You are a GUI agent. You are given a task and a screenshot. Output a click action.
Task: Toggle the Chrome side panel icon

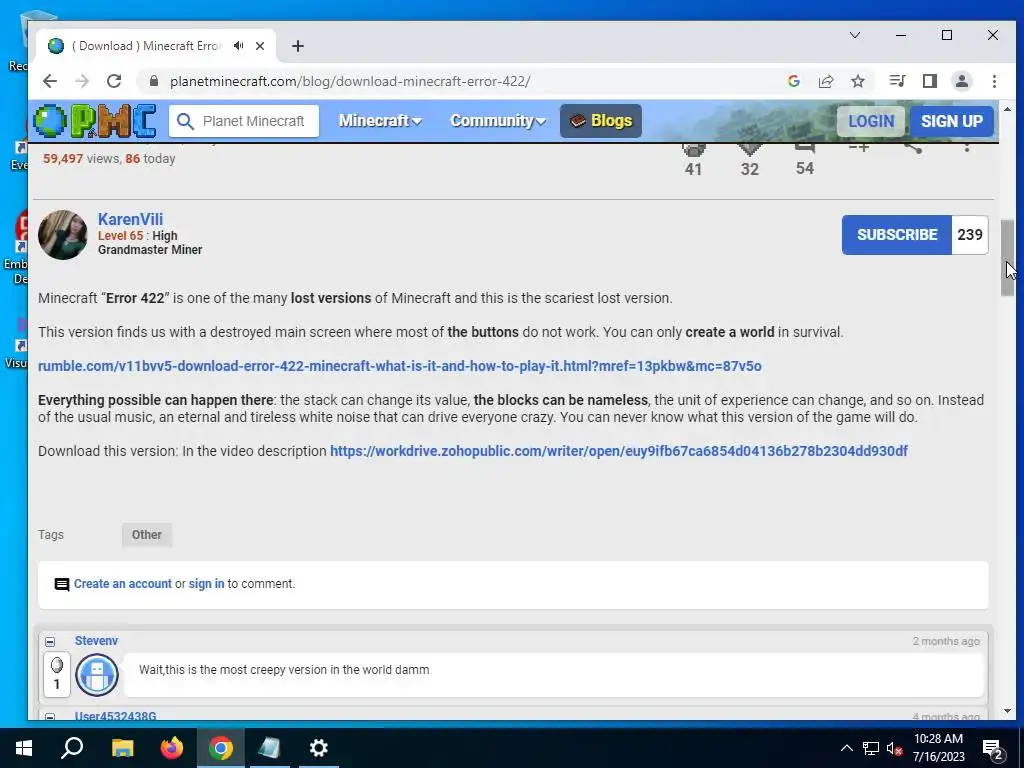click(929, 81)
